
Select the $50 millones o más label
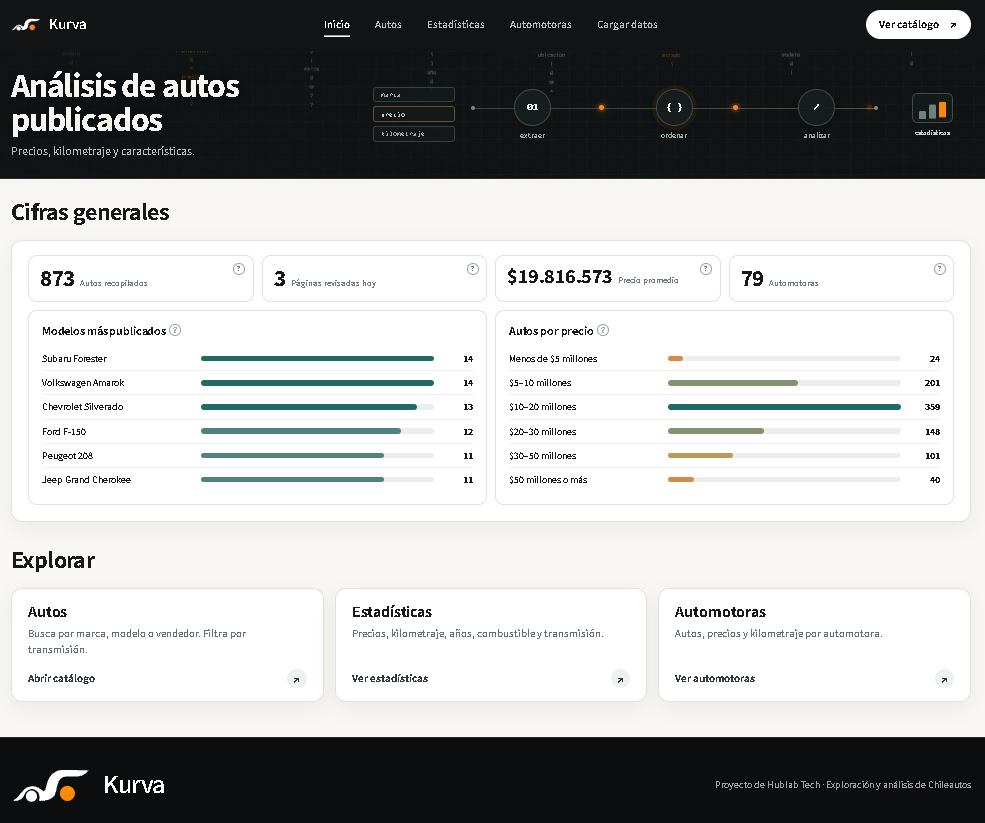pos(548,480)
